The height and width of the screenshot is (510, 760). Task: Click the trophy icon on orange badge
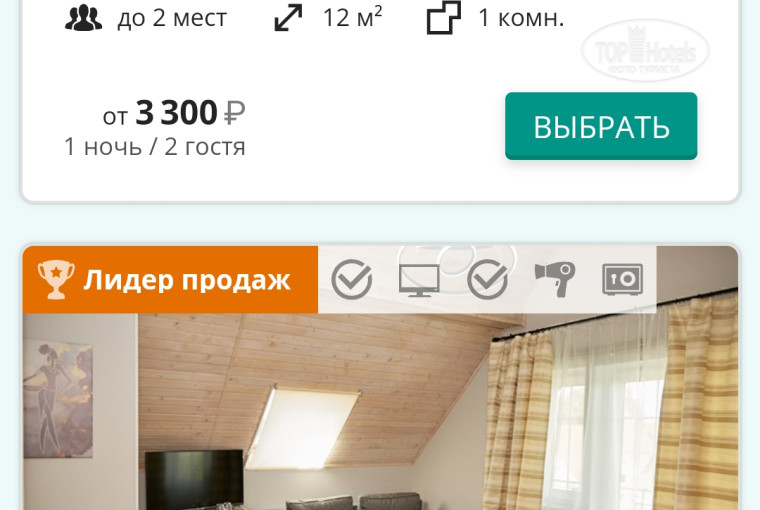pyautogui.click(x=56, y=280)
